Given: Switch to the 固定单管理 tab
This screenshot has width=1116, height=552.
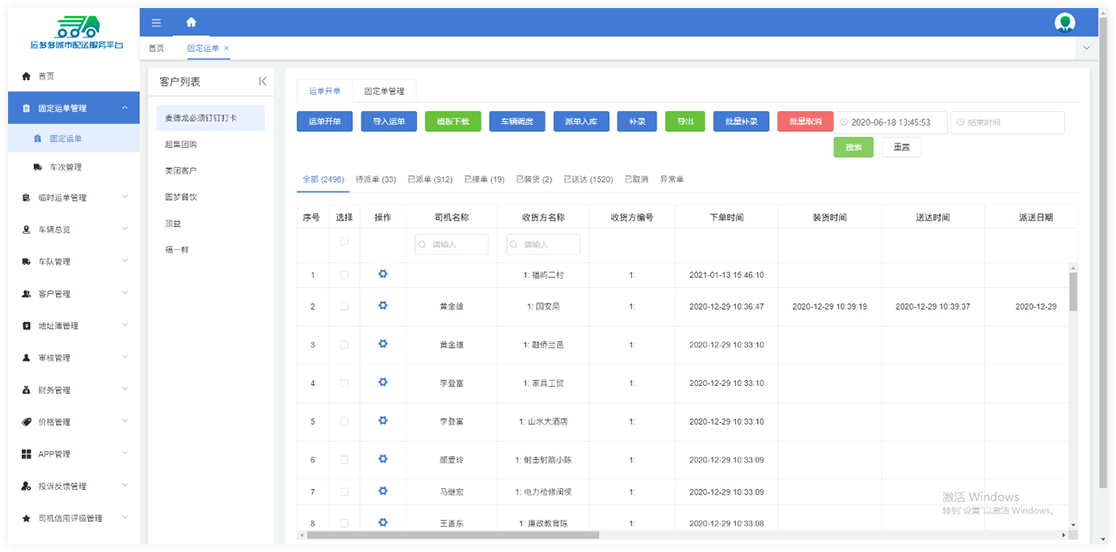Looking at the screenshot, I should (x=384, y=91).
